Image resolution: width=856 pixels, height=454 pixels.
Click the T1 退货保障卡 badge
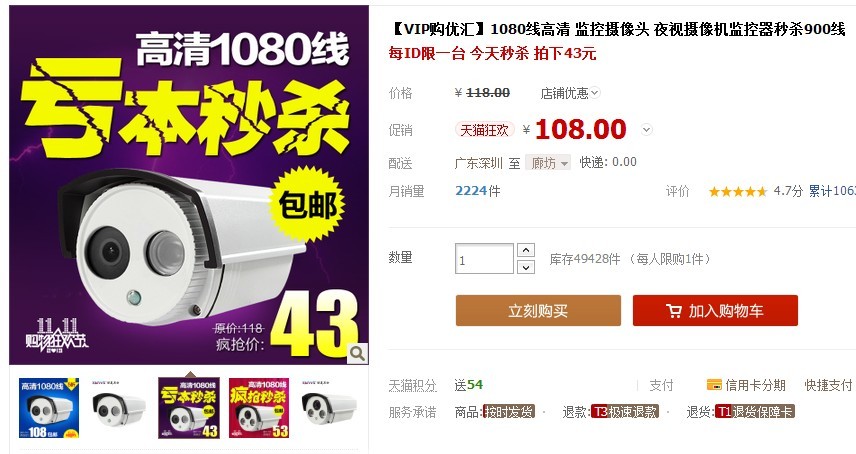click(754, 411)
